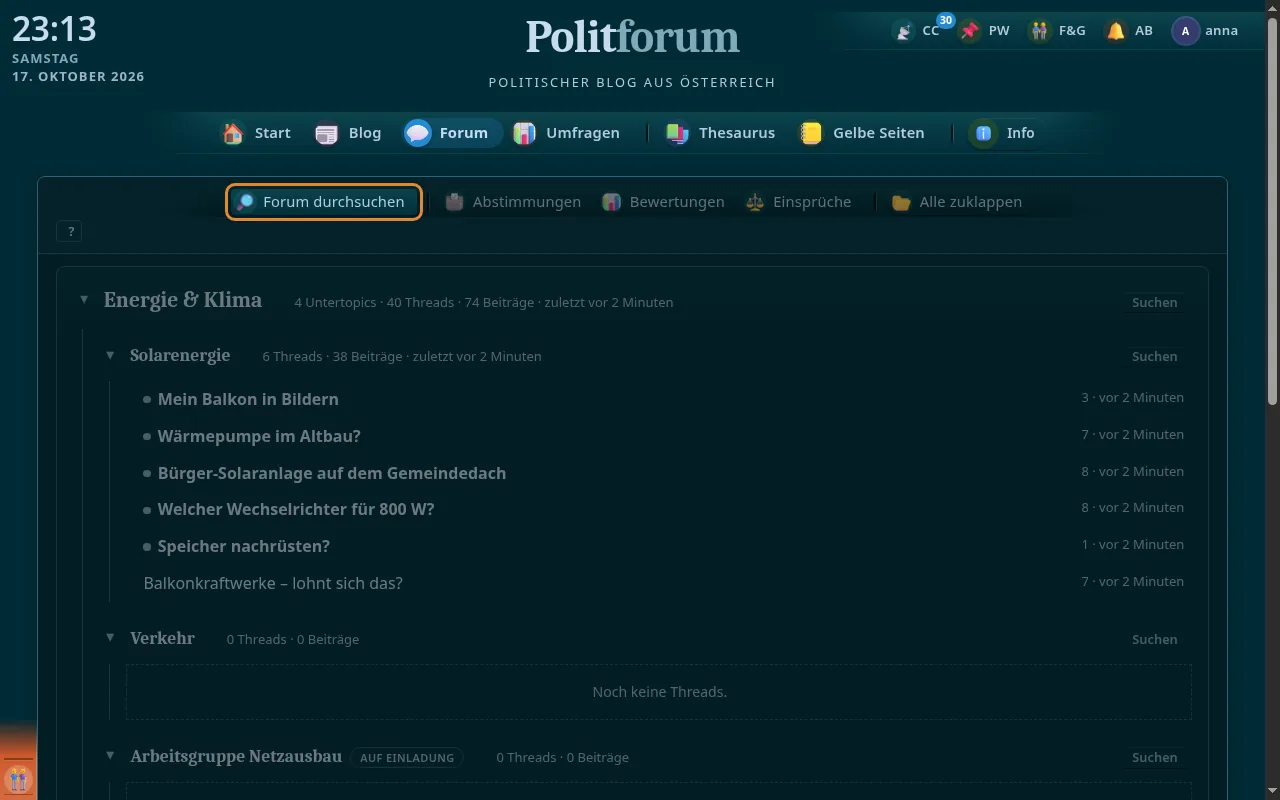Open the Einsprüche toolbar entry

pyautogui.click(x=798, y=202)
